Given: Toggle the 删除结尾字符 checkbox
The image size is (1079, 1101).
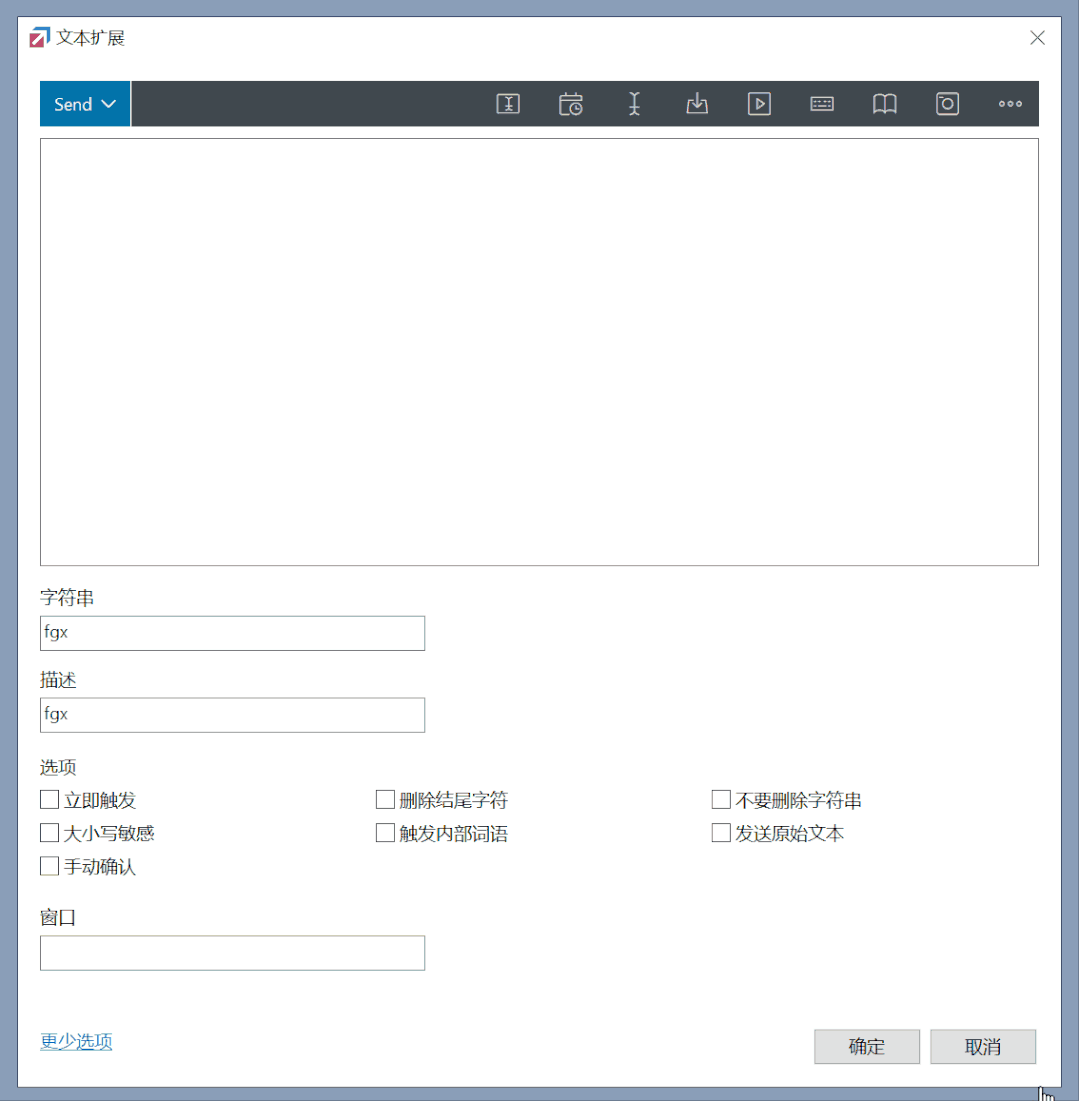Looking at the screenshot, I should (385, 800).
